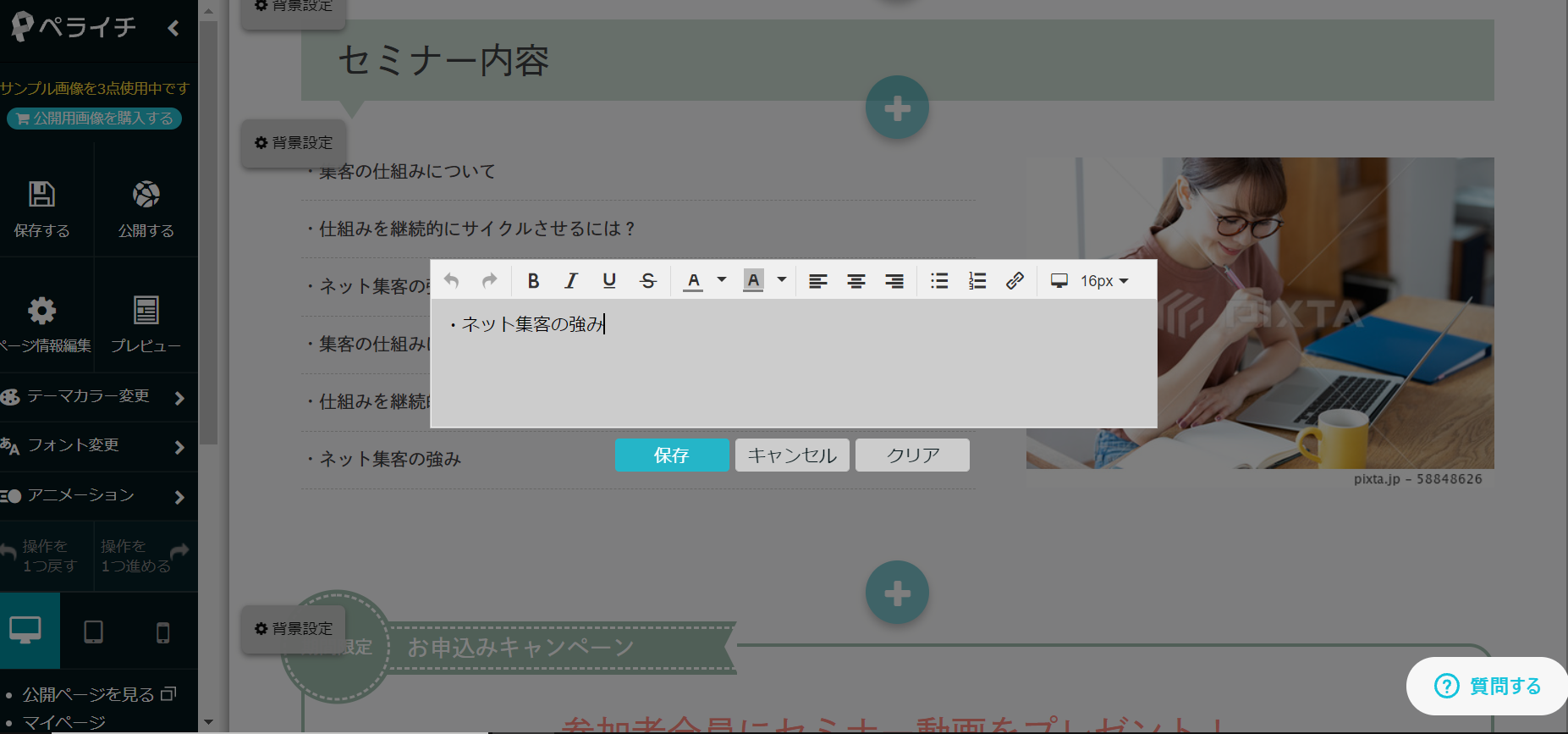Click the redo arrow in the text editor toolbar

point(489,280)
